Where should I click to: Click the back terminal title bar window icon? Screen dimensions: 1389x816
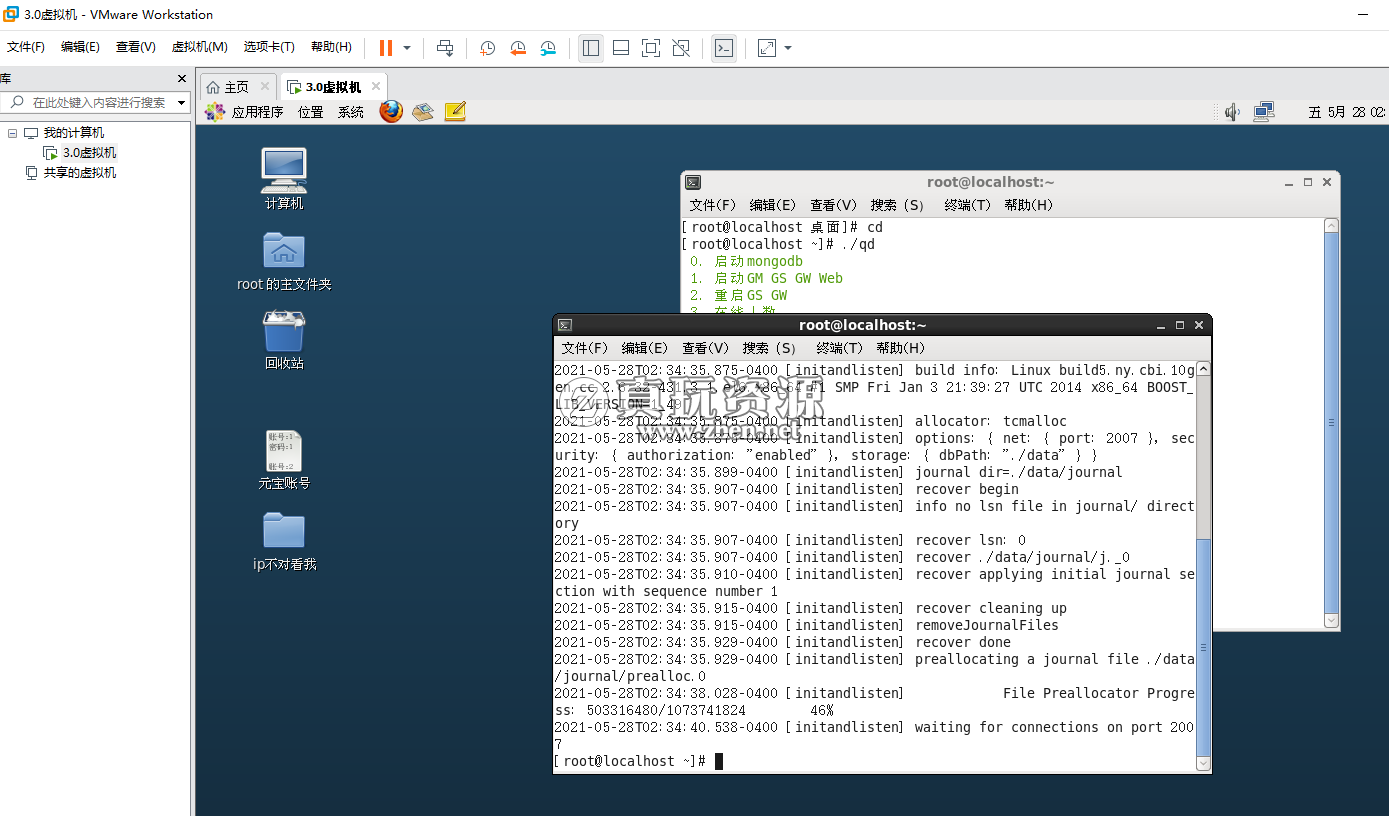click(x=693, y=182)
